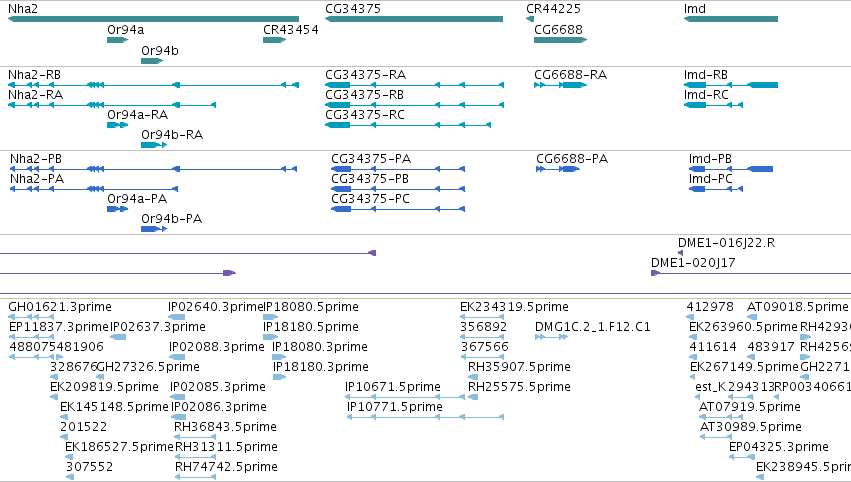Select the AT07919.5prime EST

pos(721,417)
